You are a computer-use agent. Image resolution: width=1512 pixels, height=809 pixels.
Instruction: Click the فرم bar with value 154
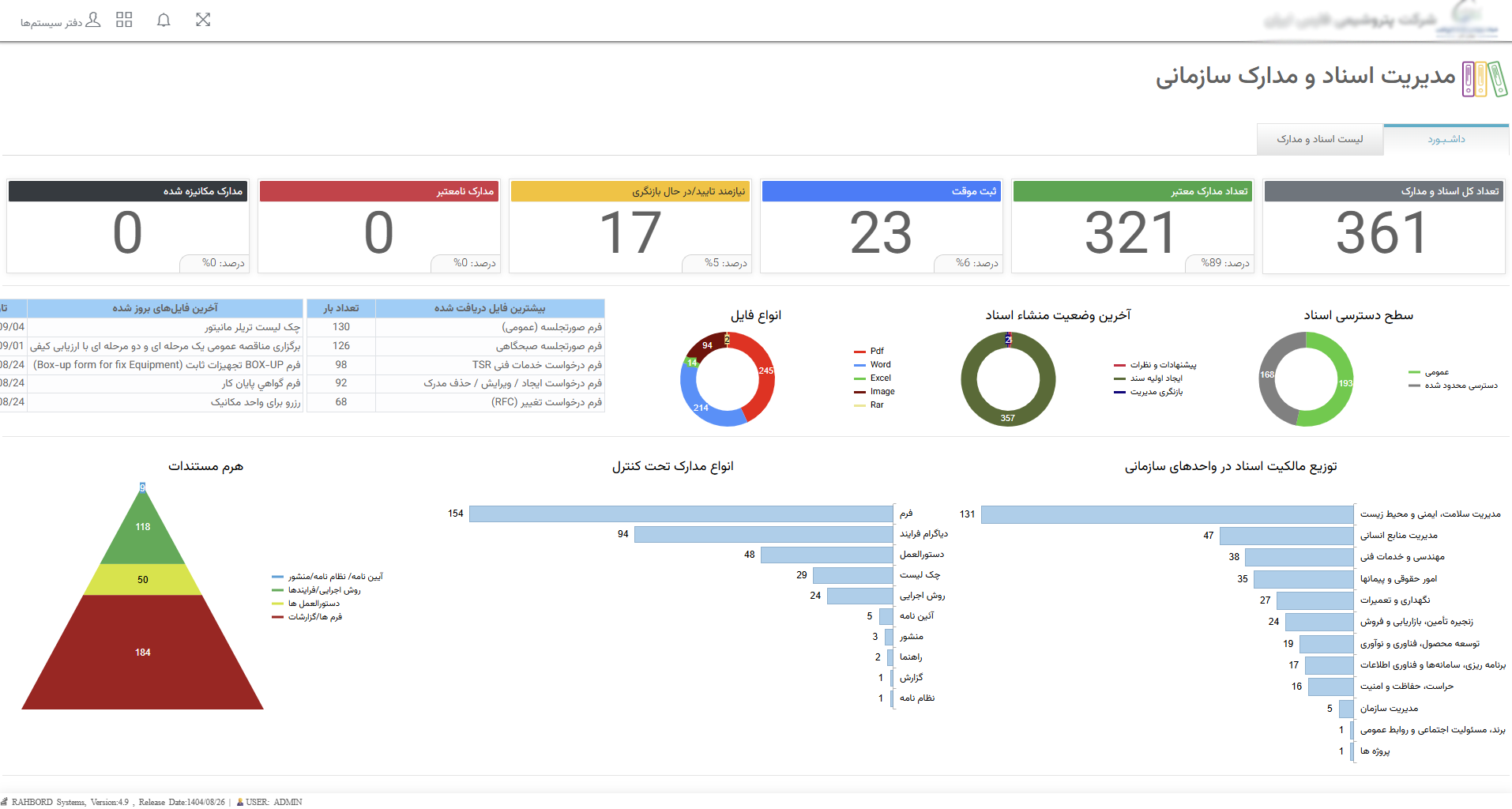coord(681,514)
